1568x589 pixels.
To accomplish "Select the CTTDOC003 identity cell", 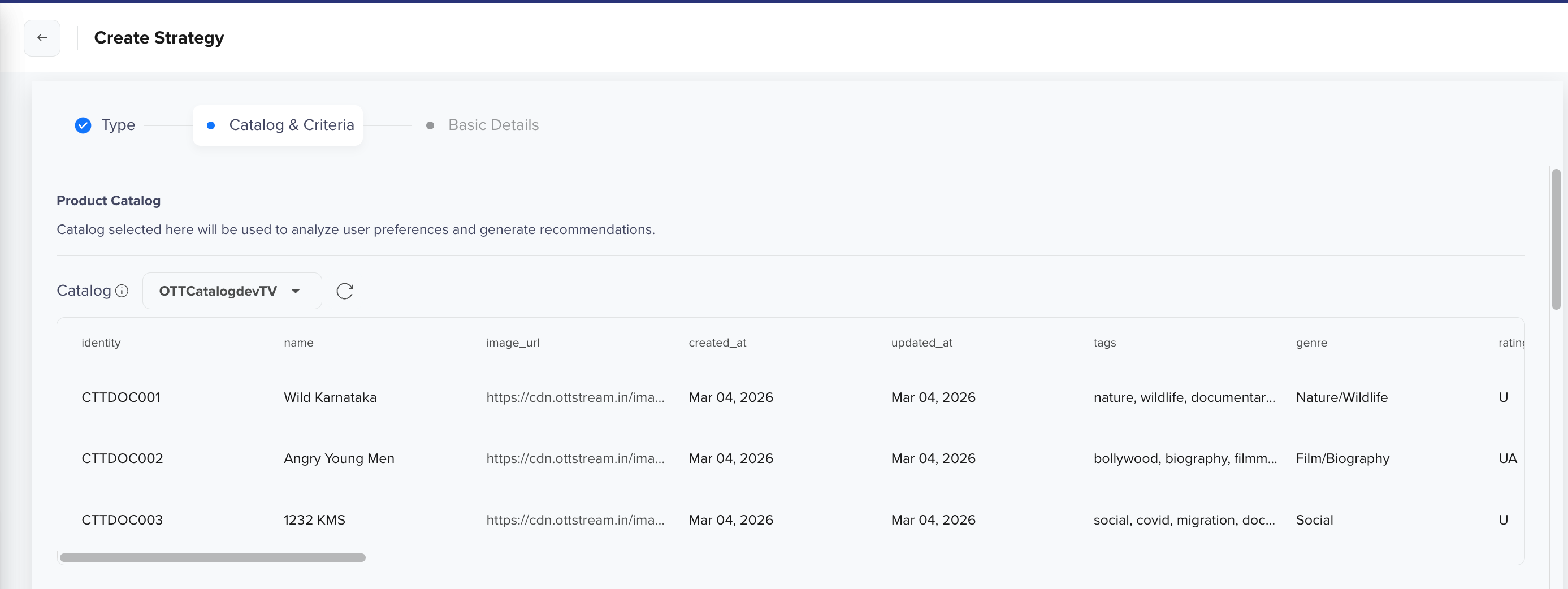I will pyautogui.click(x=122, y=519).
